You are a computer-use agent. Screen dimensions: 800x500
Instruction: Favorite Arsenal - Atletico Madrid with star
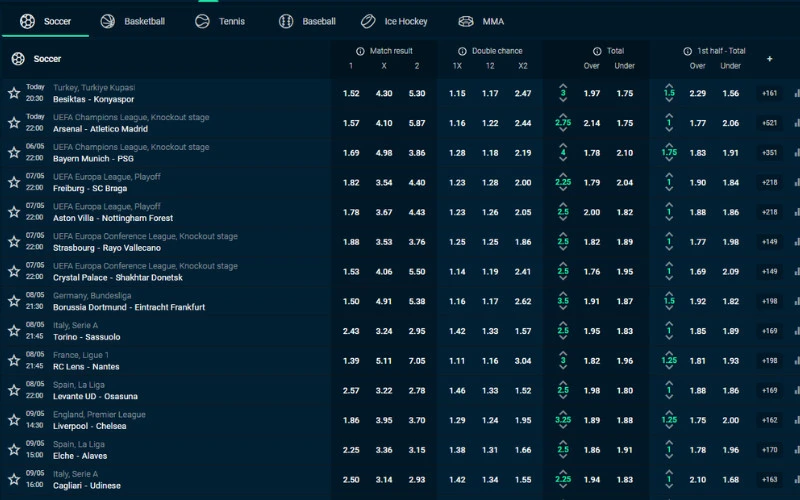(x=14, y=122)
